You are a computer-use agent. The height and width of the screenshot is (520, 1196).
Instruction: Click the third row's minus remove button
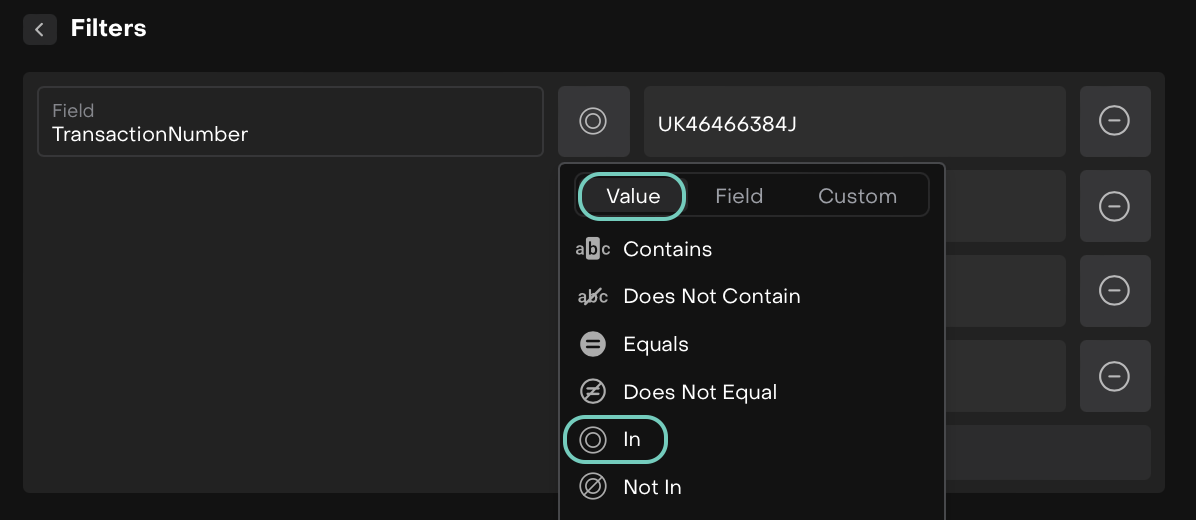(1114, 291)
